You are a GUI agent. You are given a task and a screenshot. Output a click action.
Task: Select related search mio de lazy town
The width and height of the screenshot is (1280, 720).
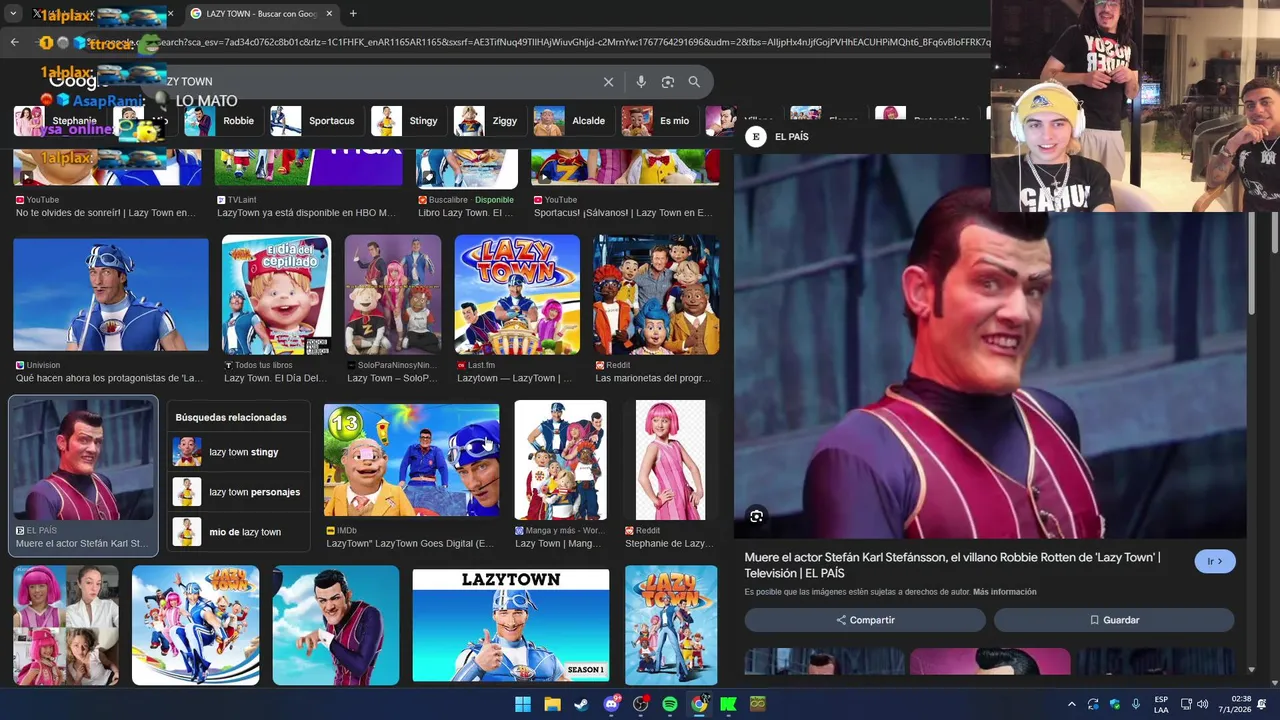tap(238, 532)
